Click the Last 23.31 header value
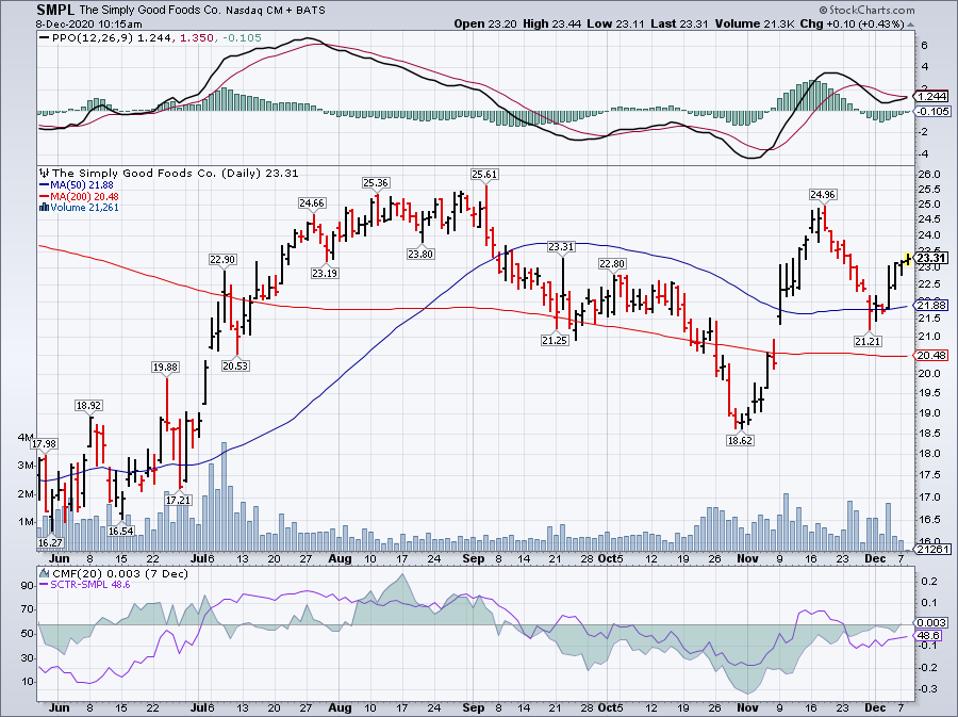958x717 pixels. (x=681, y=24)
